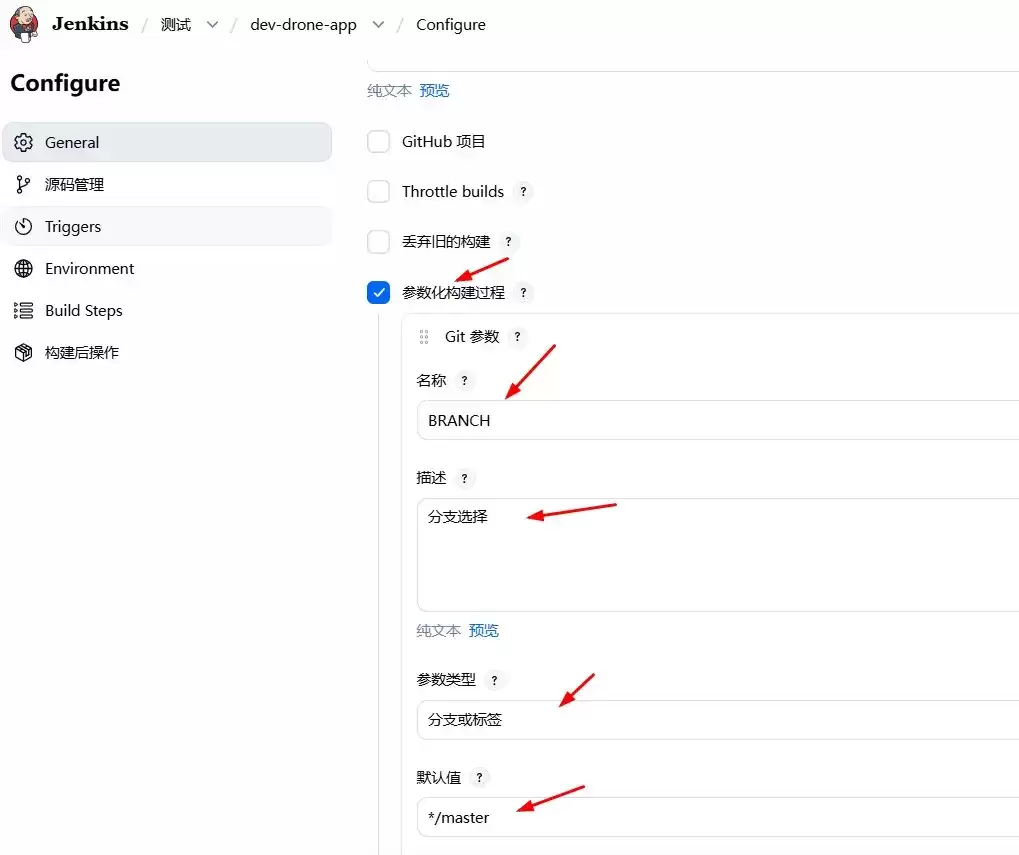Click help icon next to Throttle builds
This screenshot has height=855, width=1019.
tap(523, 192)
